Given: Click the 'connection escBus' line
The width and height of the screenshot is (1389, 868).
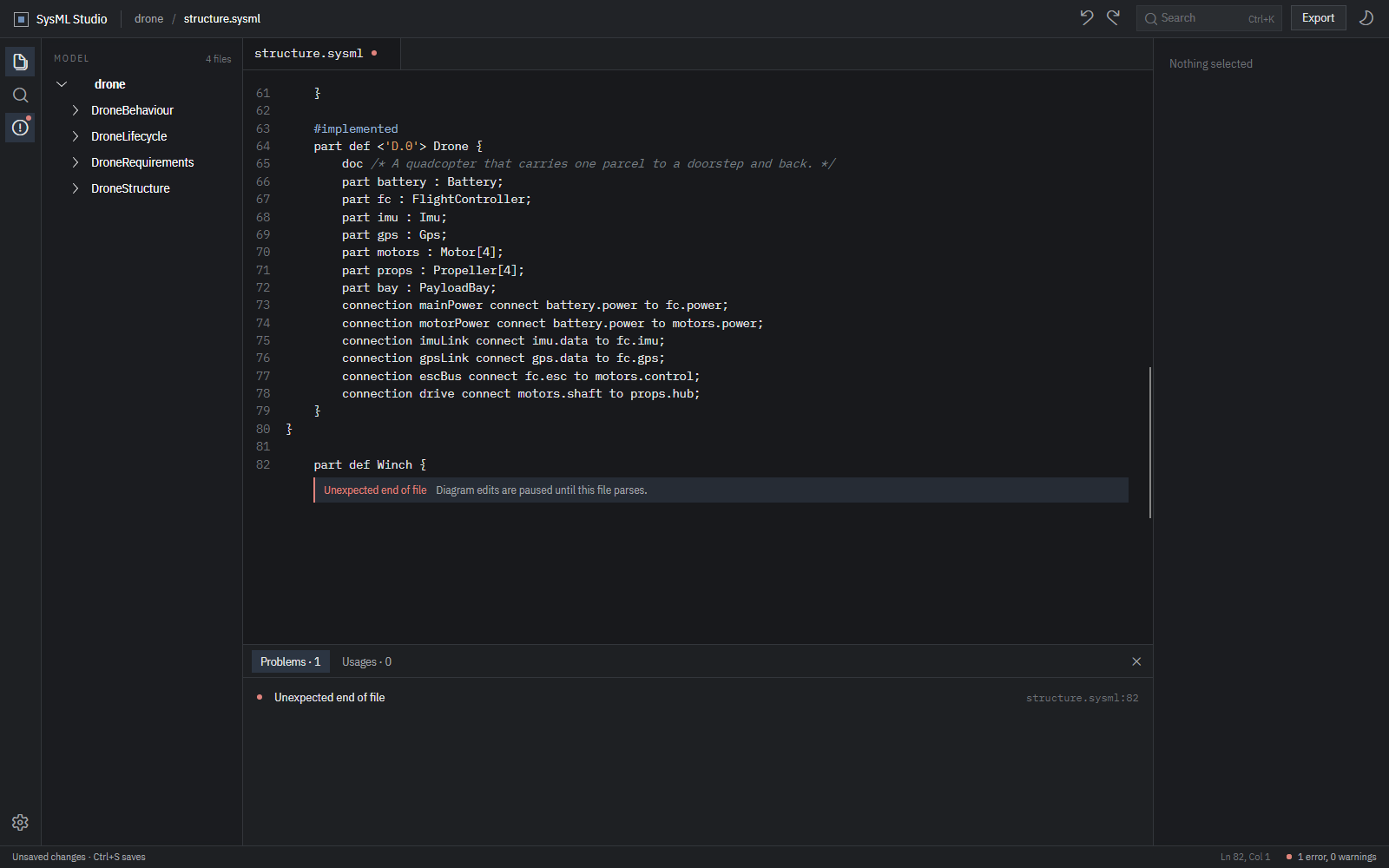Looking at the screenshot, I should [x=521, y=376].
